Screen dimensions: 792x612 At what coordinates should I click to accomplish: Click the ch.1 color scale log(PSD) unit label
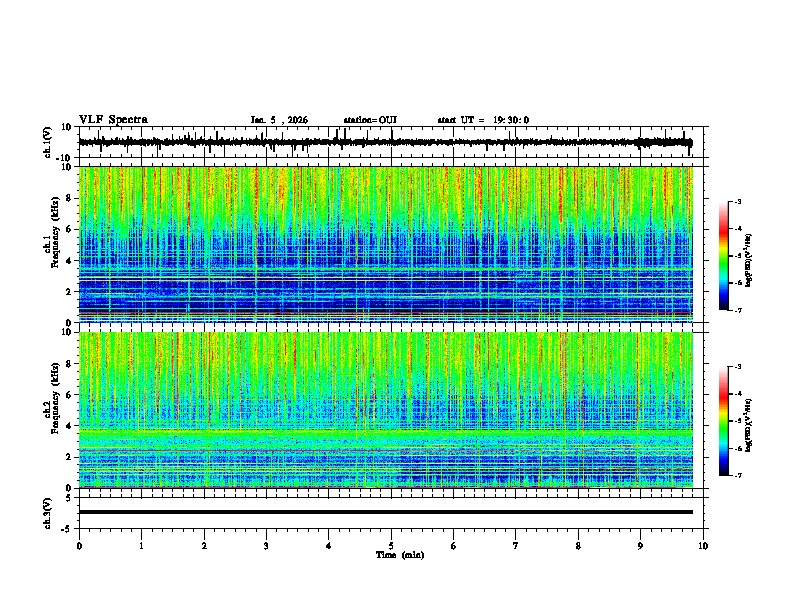[x=749, y=260]
